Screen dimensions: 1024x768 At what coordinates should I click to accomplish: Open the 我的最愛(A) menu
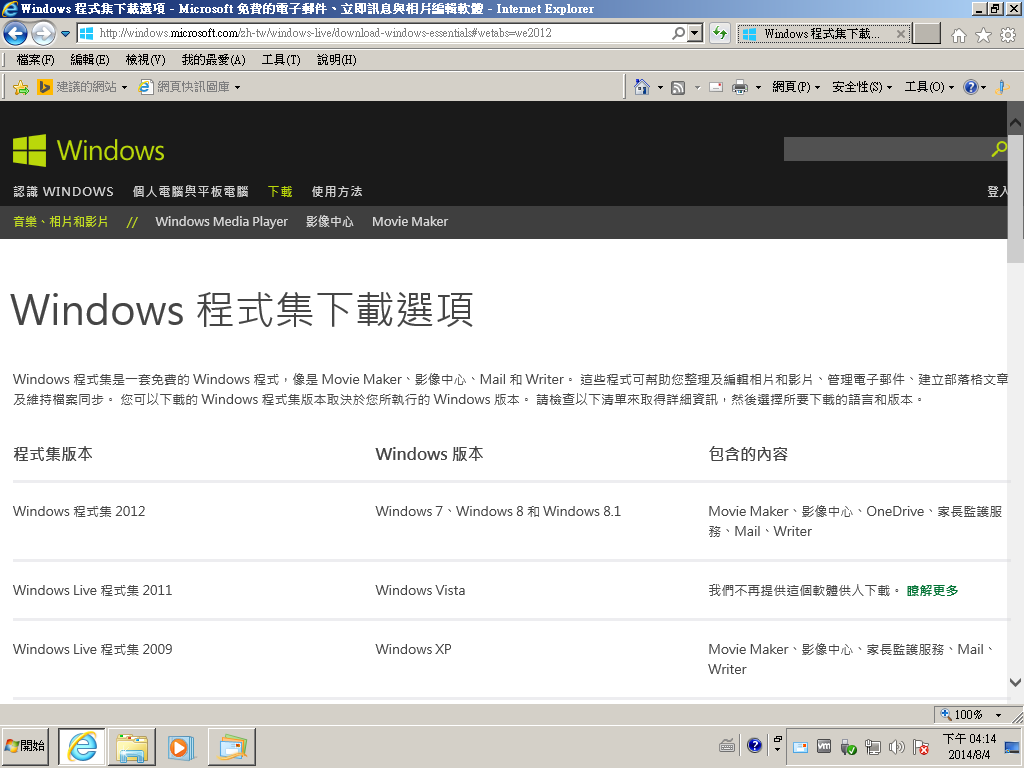click(x=214, y=60)
